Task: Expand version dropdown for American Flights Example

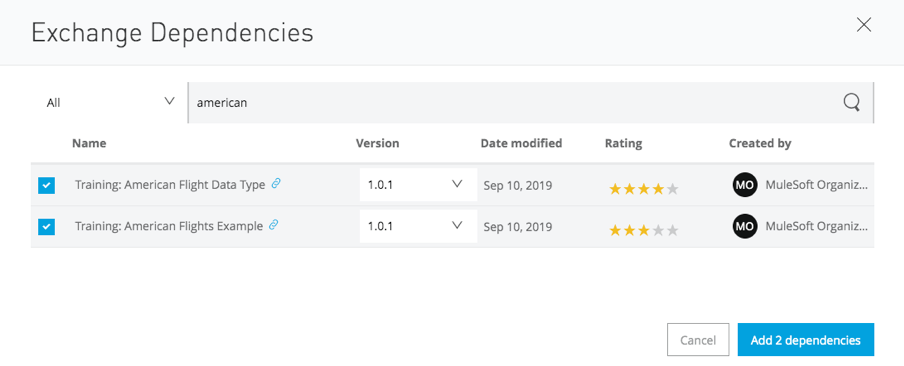Action: (x=418, y=226)
